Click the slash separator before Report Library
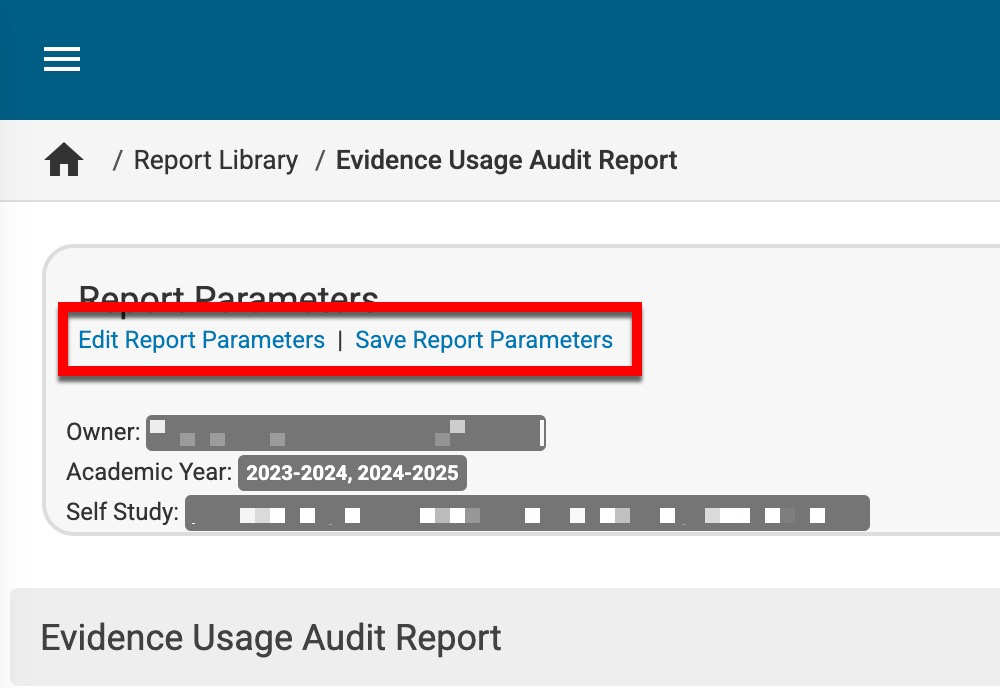This screenshot has height=688, width=1000. (x=117, y=160)
